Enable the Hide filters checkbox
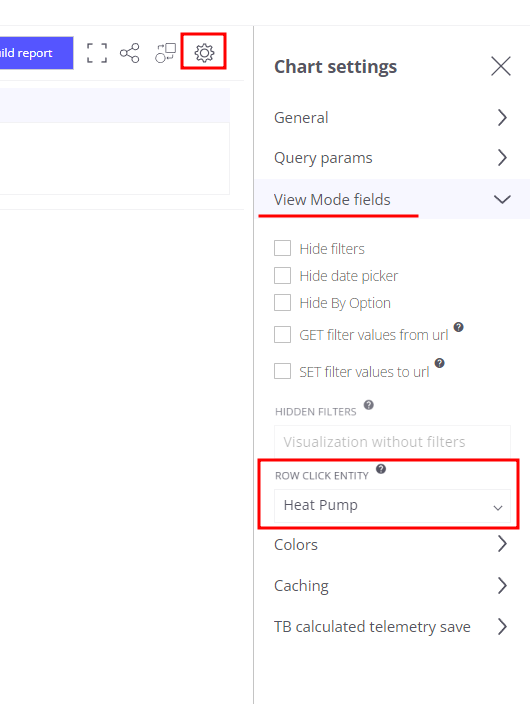Screen dimensions: 530x704 point(282,248)
